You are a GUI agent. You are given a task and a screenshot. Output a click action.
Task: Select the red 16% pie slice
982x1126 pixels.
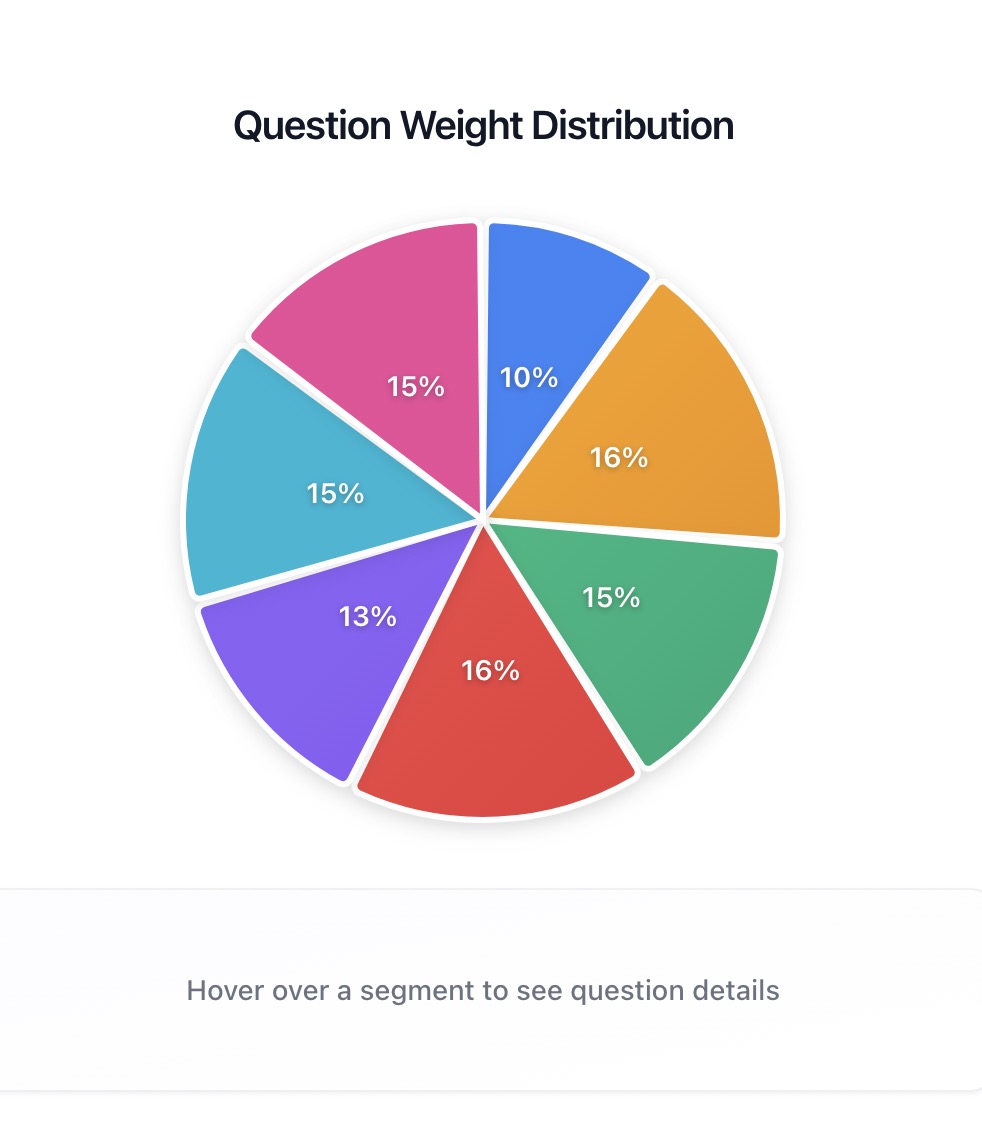click(x=500, y=740)
